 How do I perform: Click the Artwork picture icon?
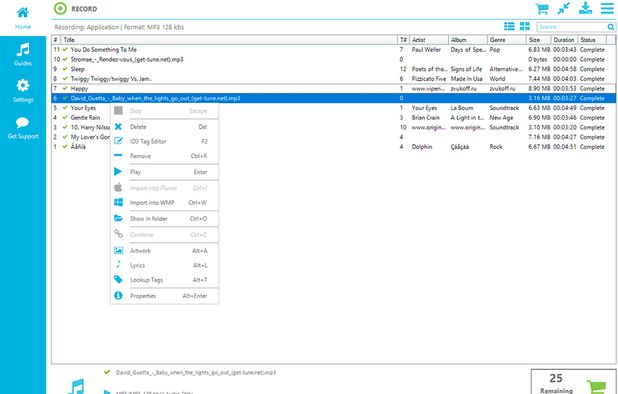click(x=118, y=250)
